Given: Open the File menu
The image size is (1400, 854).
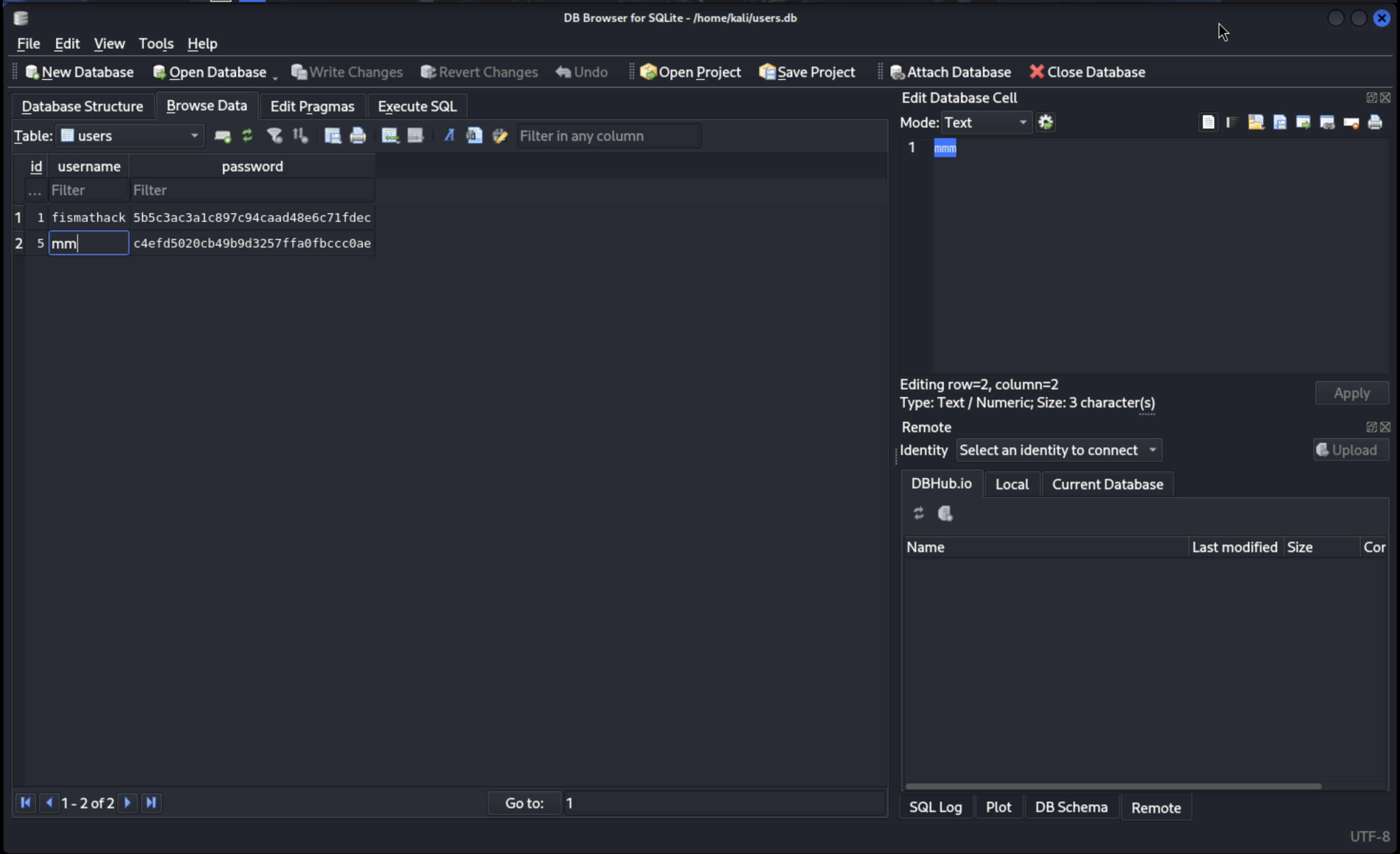Looking at the screenshot, I should click(x=29, y=44).
